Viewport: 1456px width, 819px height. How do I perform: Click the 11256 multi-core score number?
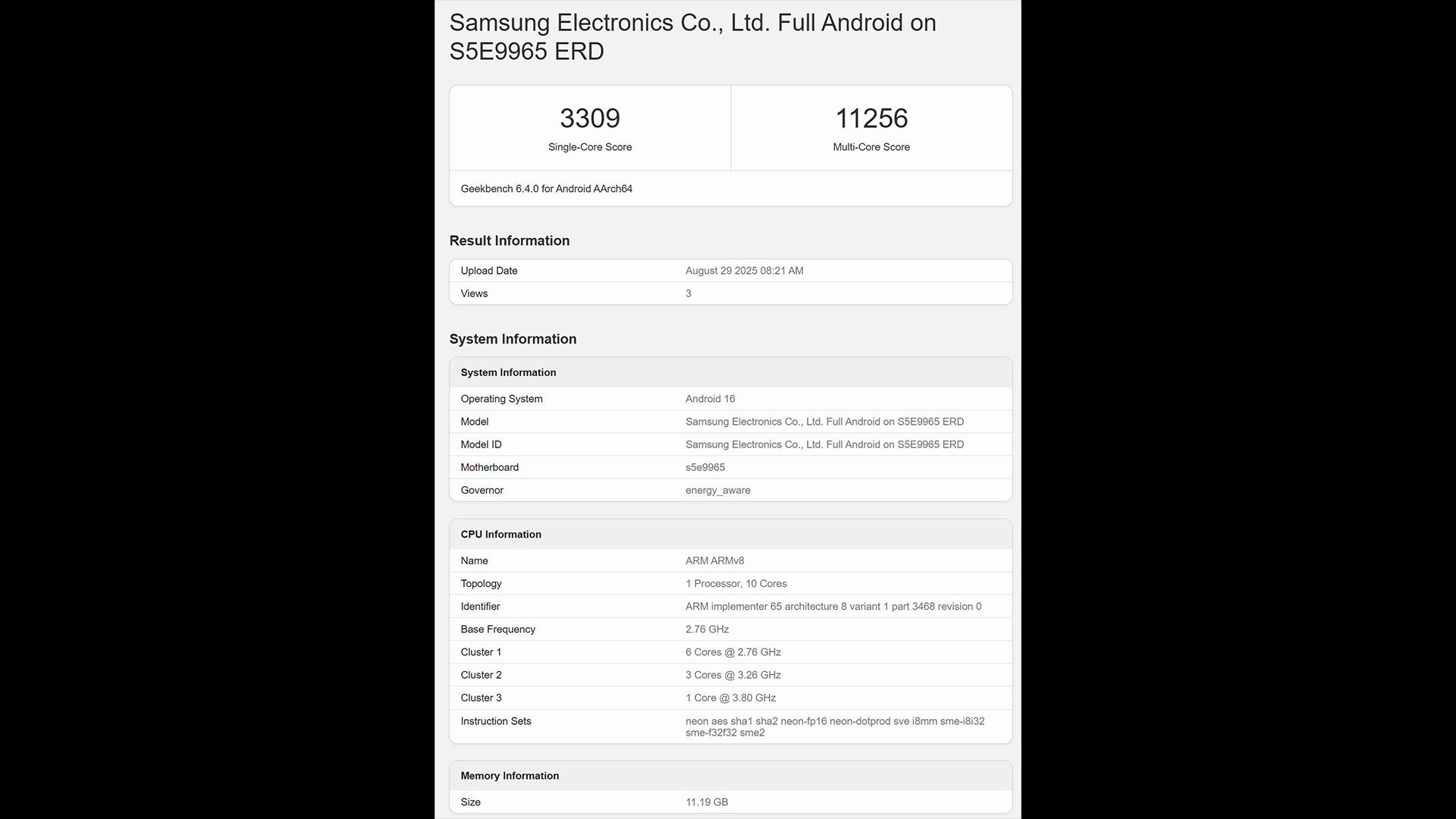pyautogui.click(x=871, y=118)
